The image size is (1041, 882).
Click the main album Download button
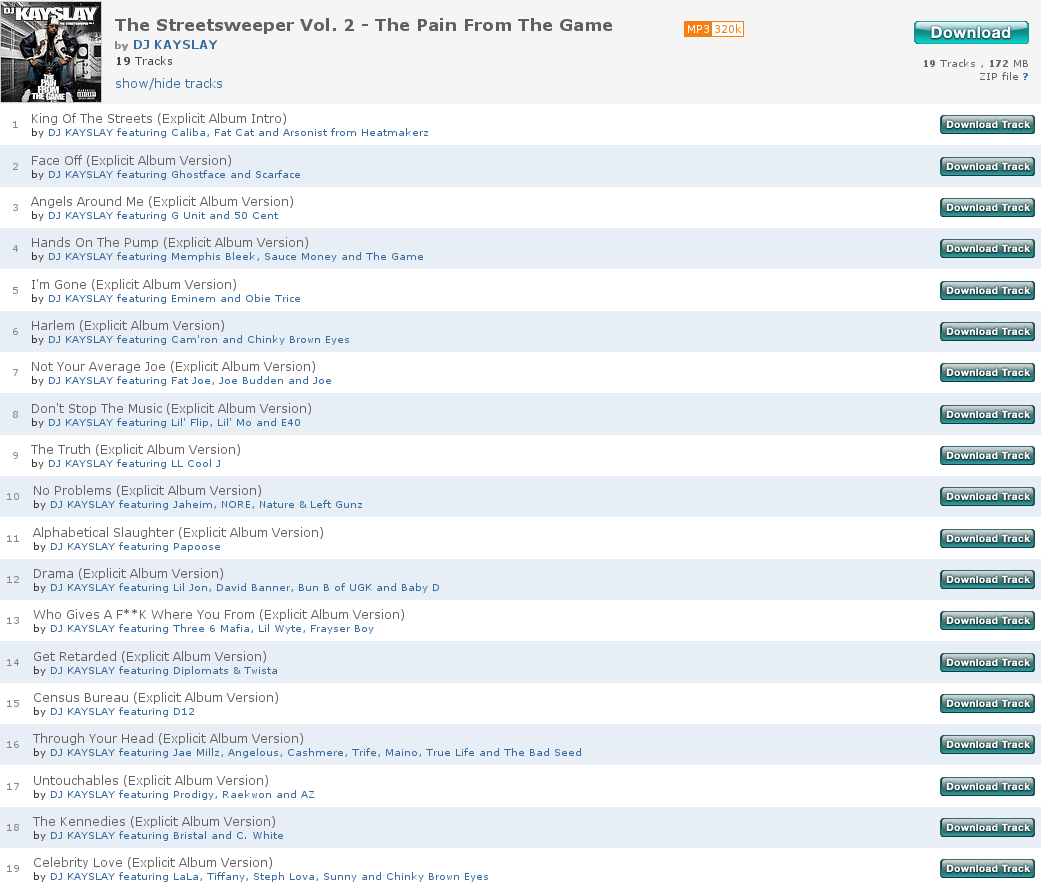tap(971, 33)
